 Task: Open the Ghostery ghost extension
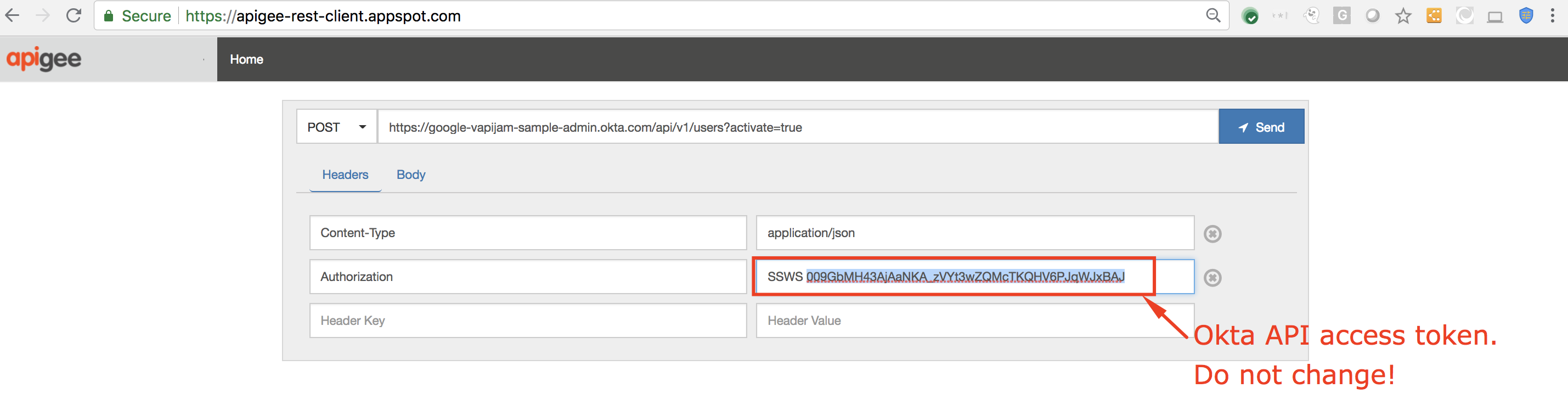point(1311,16)
